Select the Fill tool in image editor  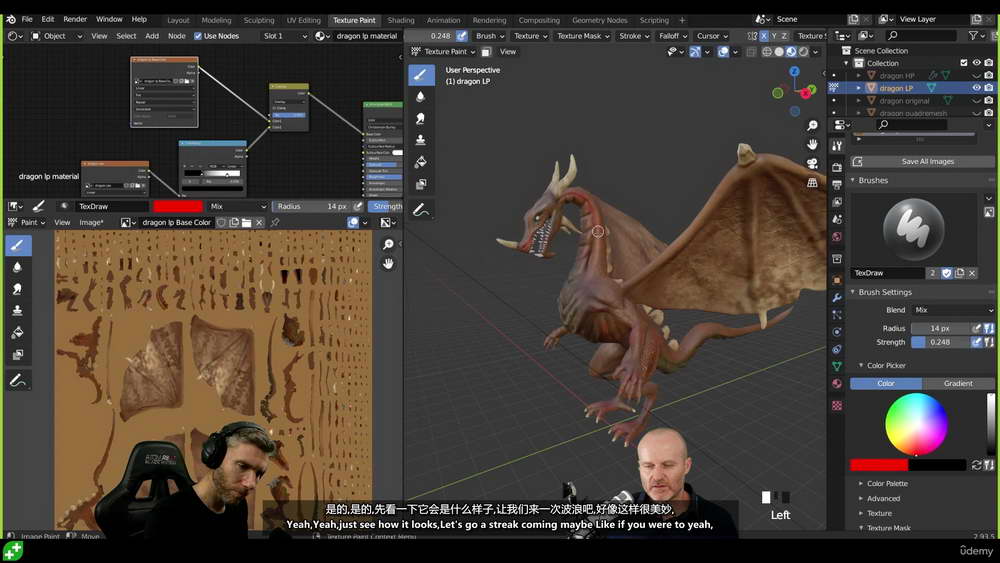(18, 332)
